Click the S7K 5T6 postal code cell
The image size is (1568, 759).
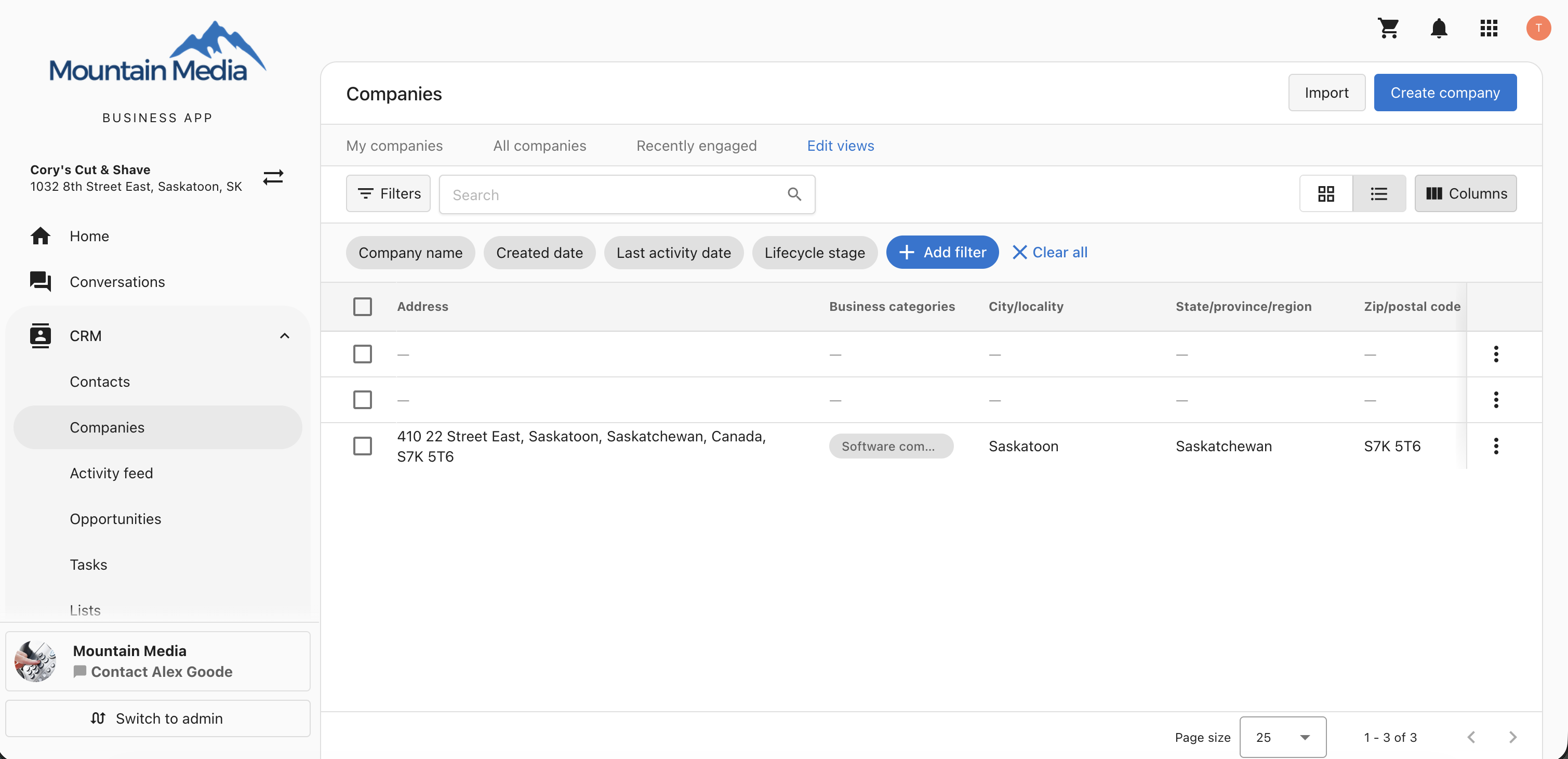(1392, 446)
